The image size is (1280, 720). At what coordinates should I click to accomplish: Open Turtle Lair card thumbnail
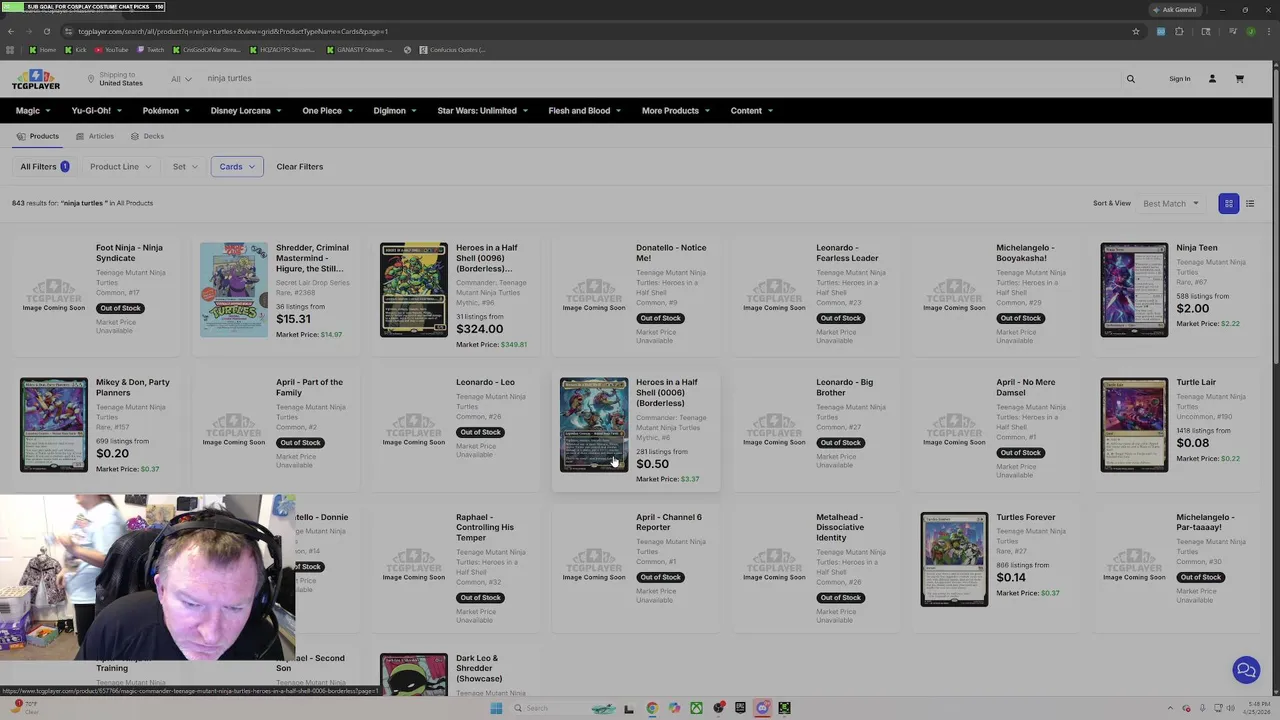[x=1134, y=425]
